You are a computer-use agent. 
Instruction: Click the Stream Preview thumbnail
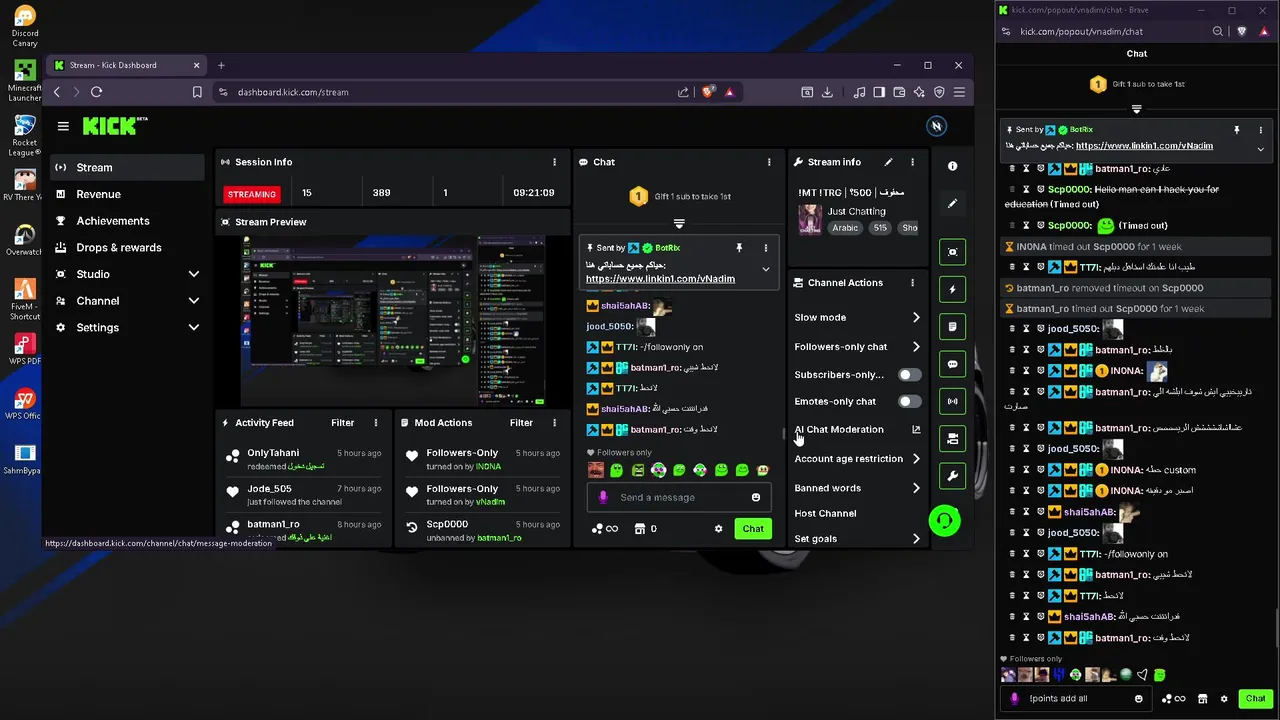[393, 321]
